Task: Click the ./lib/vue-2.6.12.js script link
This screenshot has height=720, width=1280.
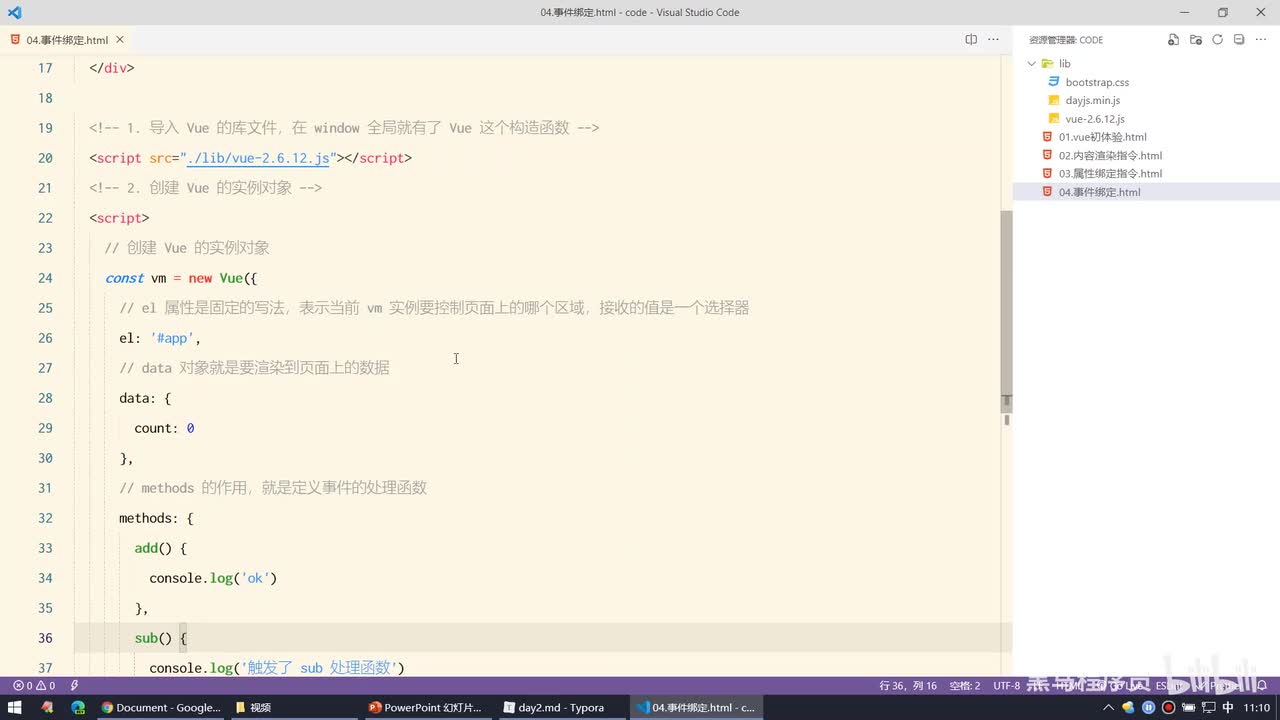Action: click(x=258, y=158)
